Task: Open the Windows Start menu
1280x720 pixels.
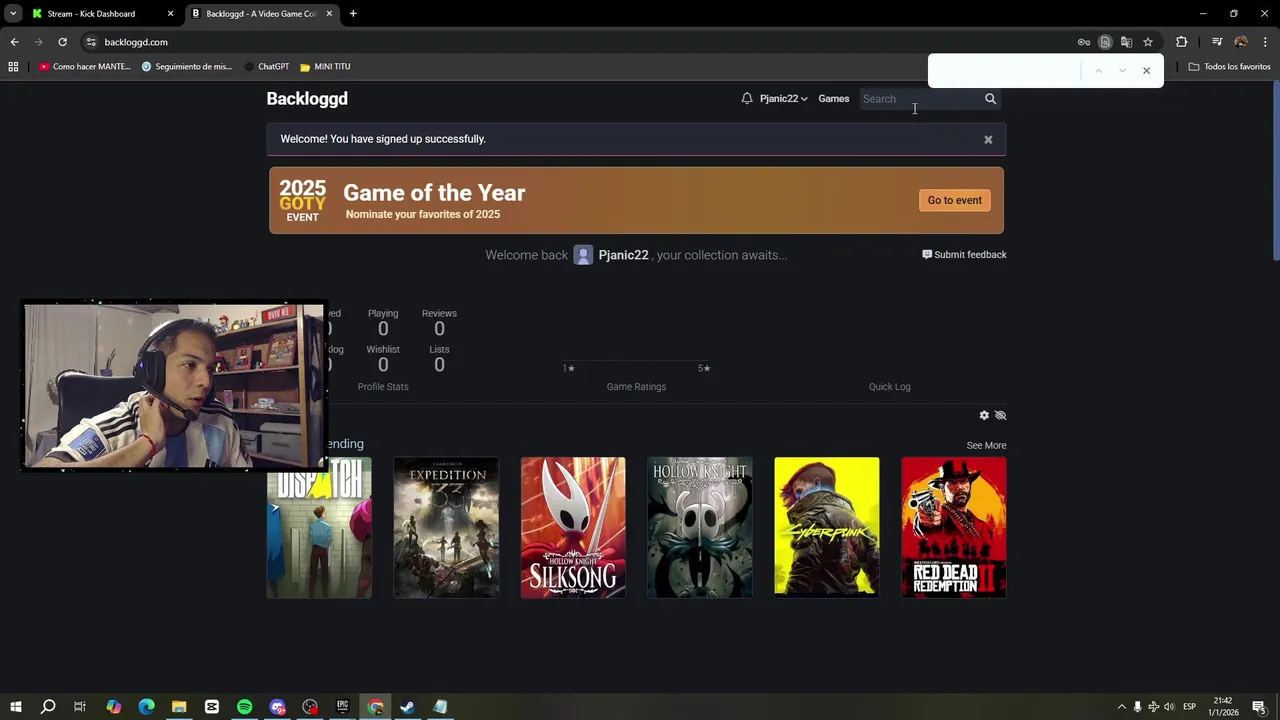Action: click(x=15, y=707)
